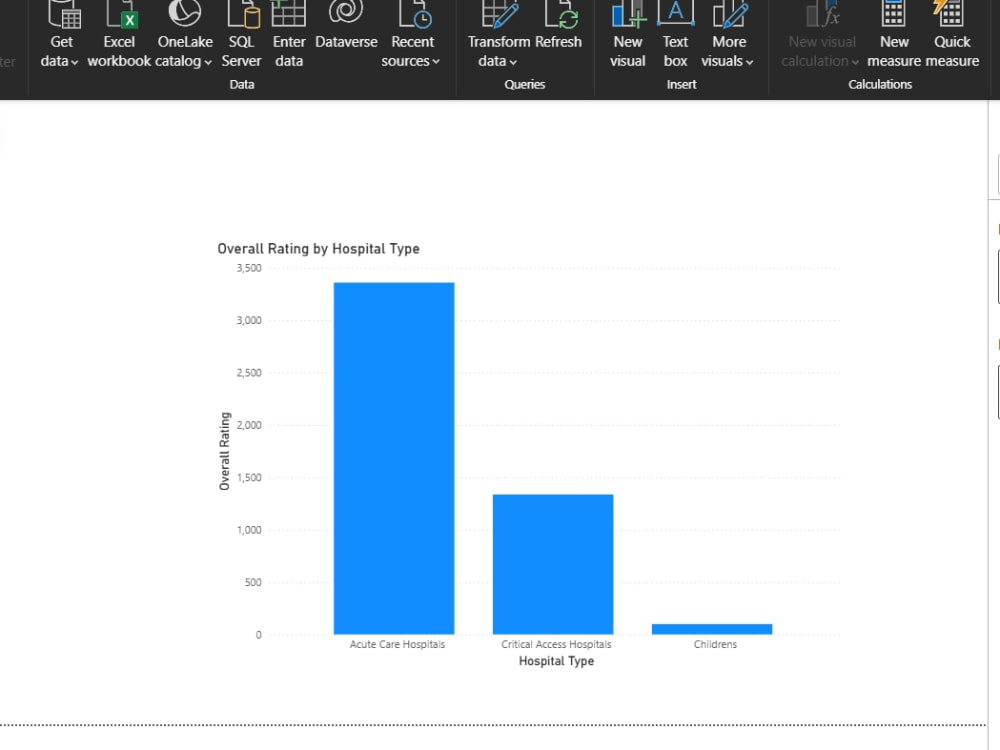Click the Critical Access Hospitals axis label
This screenshot has width=1000, height=750.
coord(556,644)
